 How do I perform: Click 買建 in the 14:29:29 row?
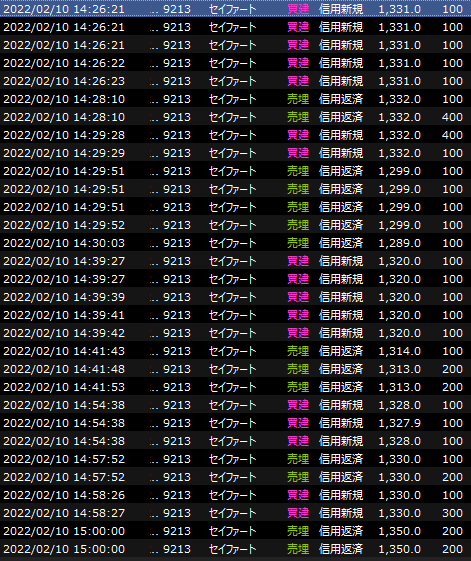click(x=298, y=153)
